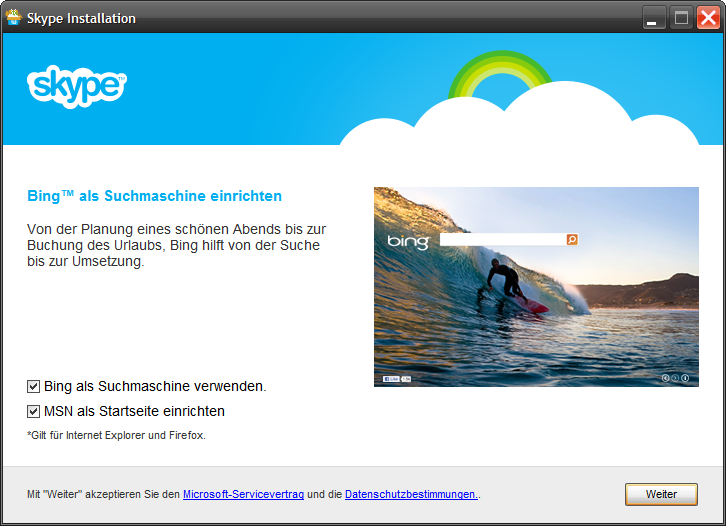
Task: Click the 'Skype Installation' title text
Action: [81, 19]
